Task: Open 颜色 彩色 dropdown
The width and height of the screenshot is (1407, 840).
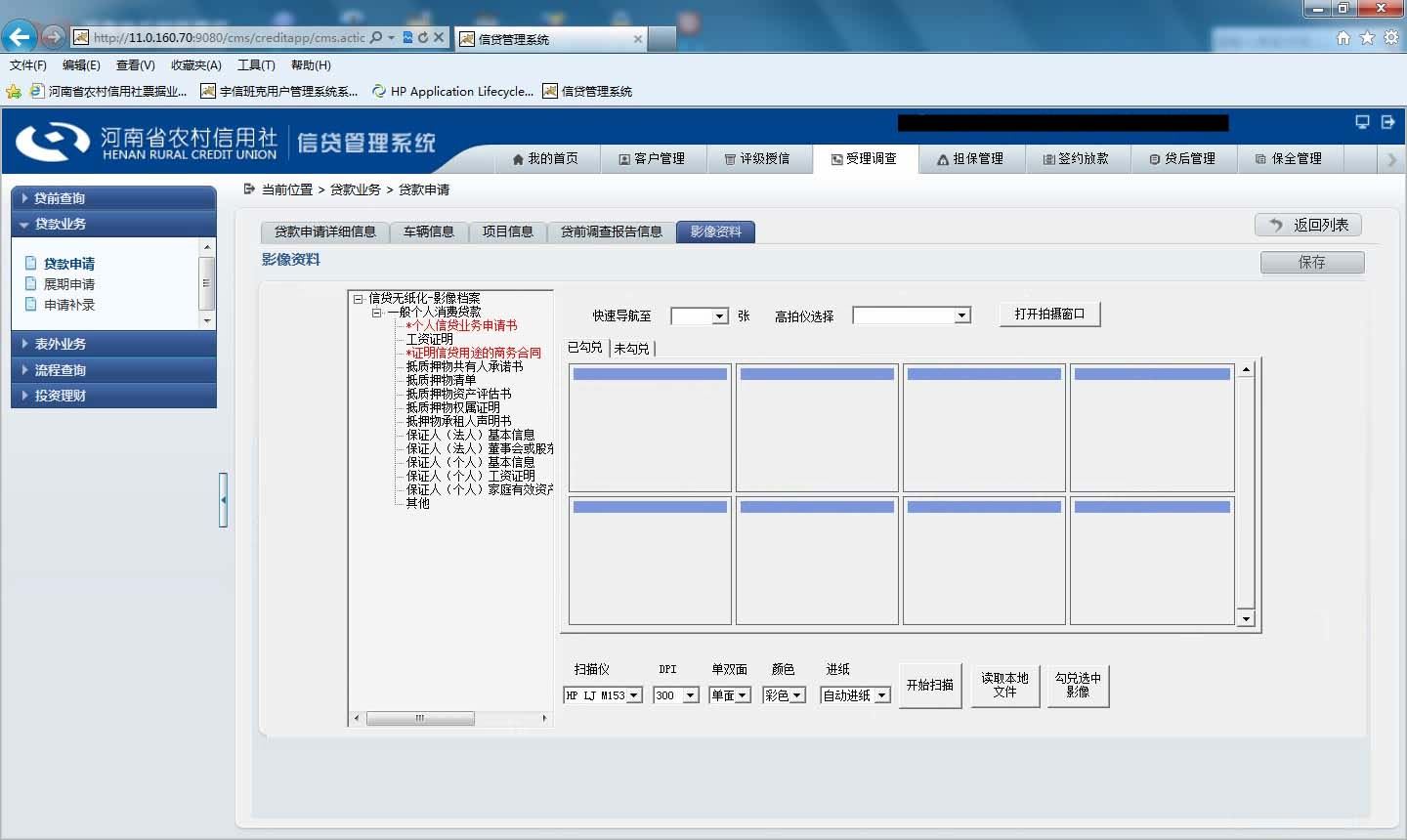Action: point(784,695)
